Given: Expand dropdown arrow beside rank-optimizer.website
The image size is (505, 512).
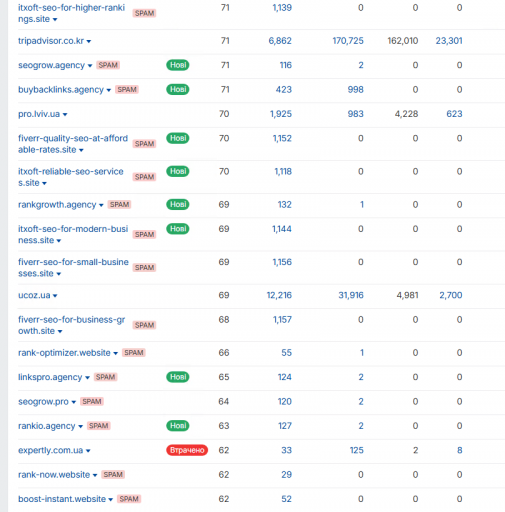Looking at the screenshot, I should pos(115,353).
